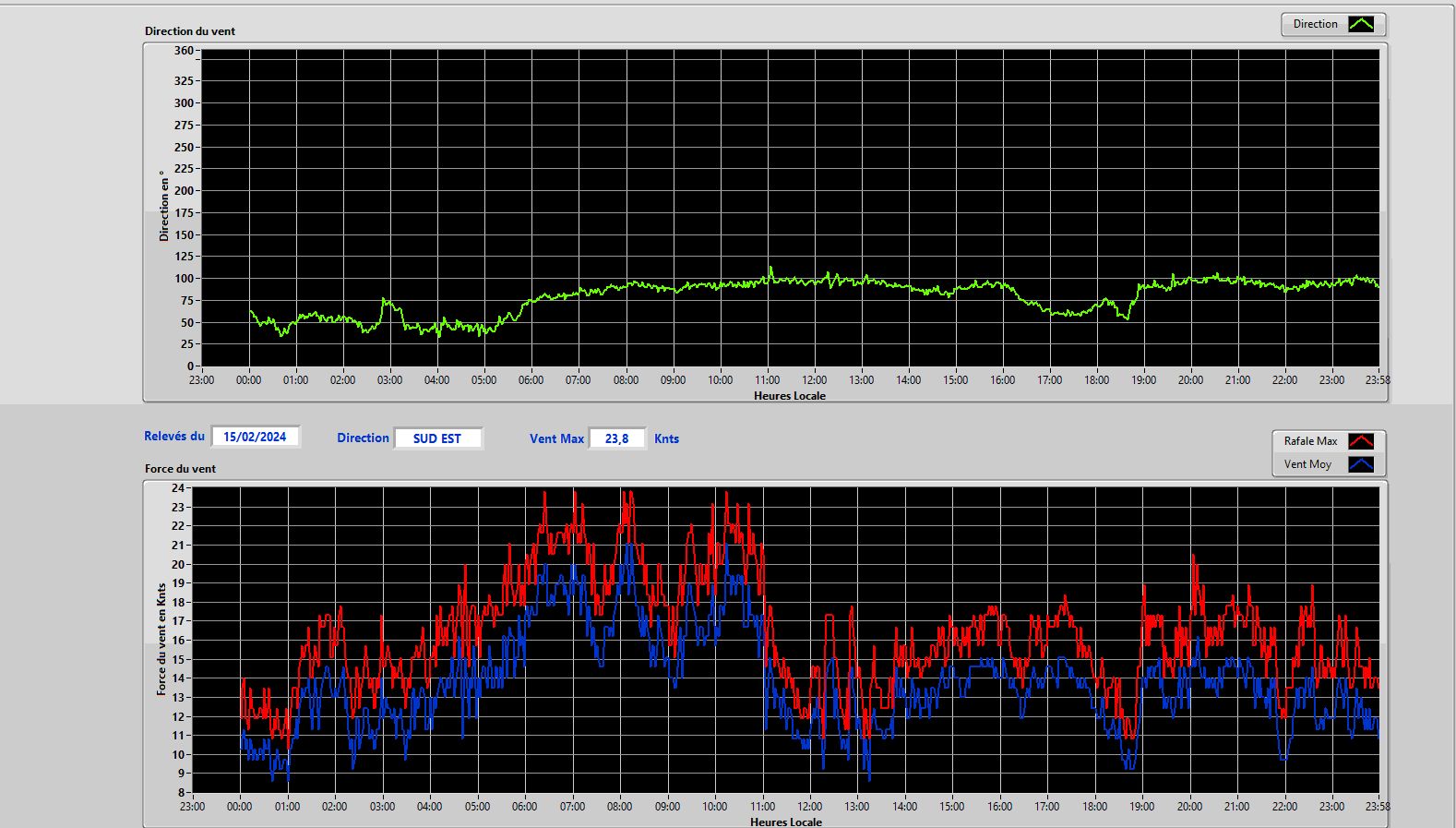Viewport: 1456px width, 828px height.
Task: Click the Vent Moy legend label
Action: click(x=1307, y=464)
